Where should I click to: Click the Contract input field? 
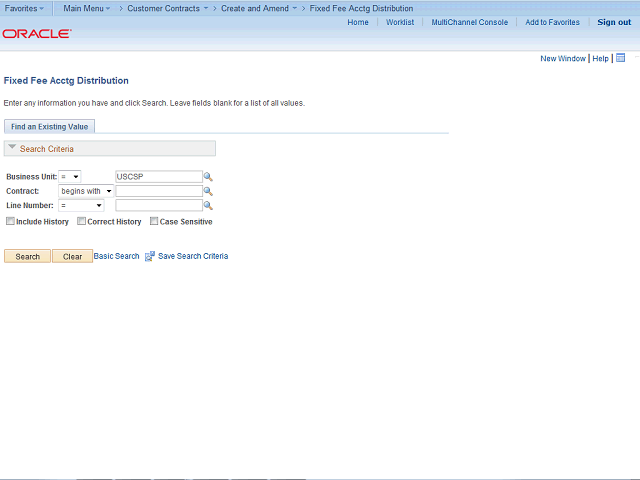pos(159,191)
